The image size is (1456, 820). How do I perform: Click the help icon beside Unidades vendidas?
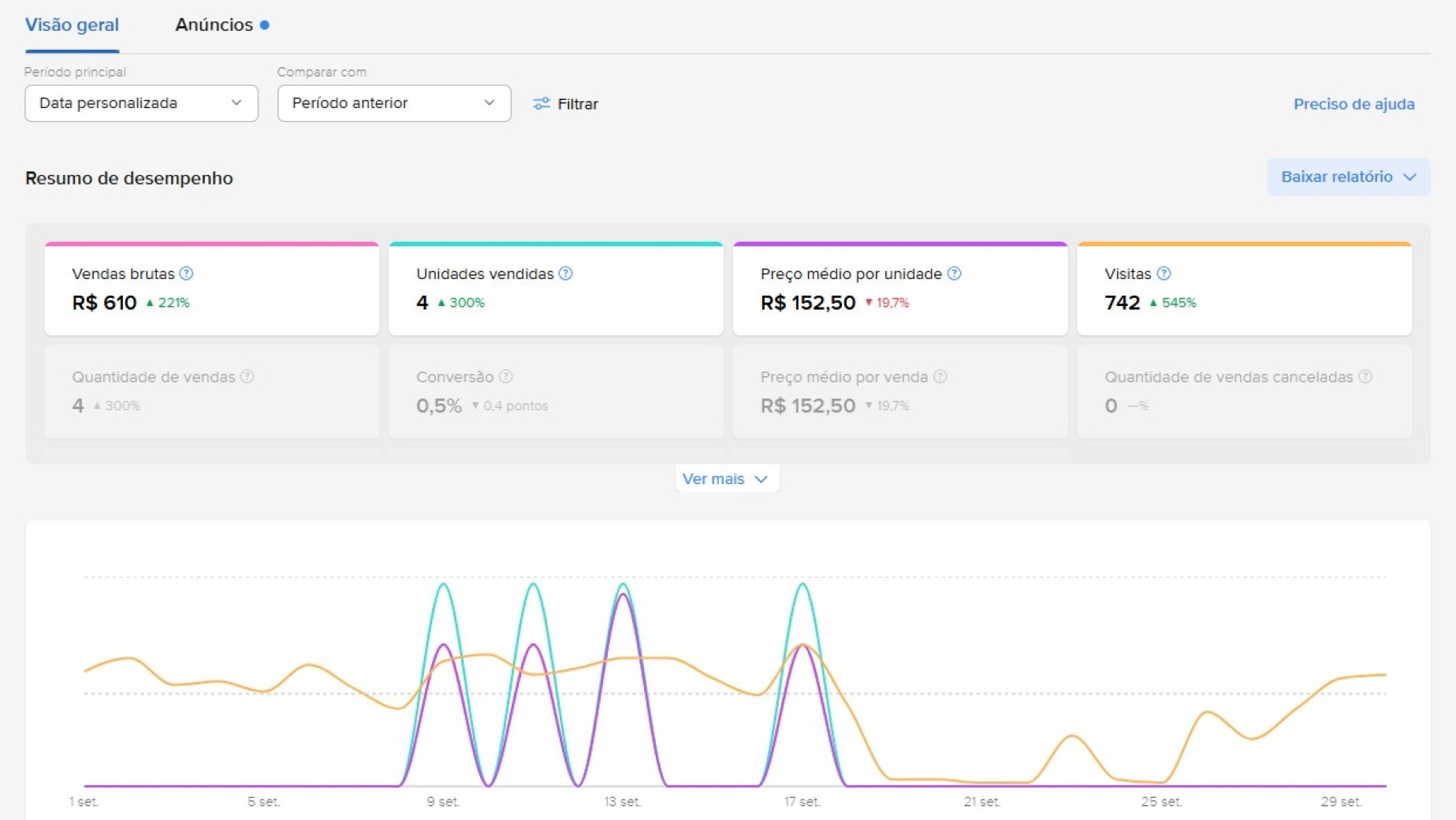point(565,274)
